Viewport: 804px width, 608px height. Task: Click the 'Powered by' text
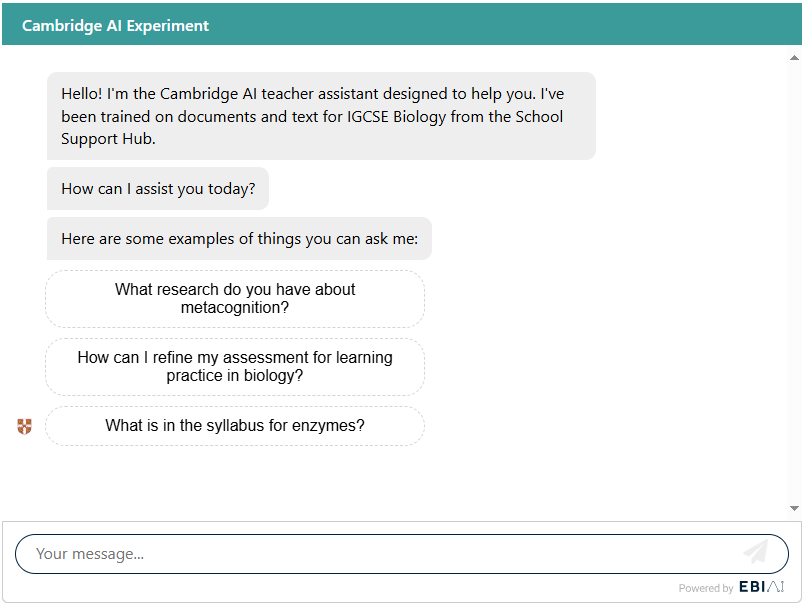click(705, 588)
